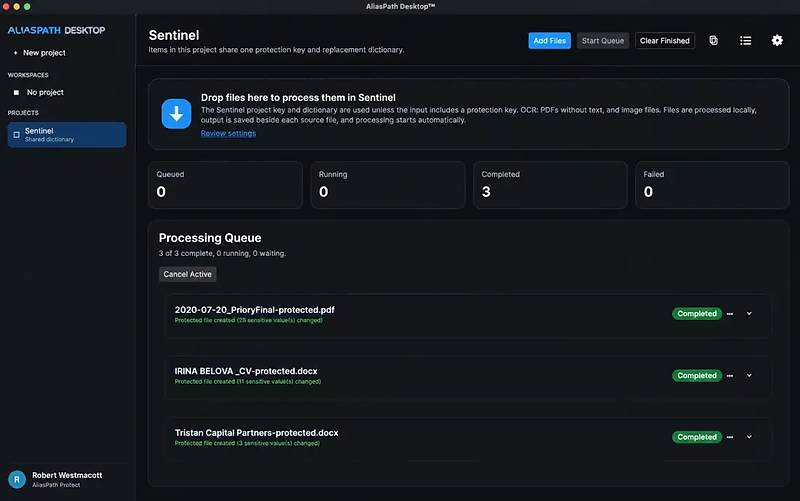This screenshot has width=800, height=501.
Task: Click the Running count card
Action: point(388,185)
